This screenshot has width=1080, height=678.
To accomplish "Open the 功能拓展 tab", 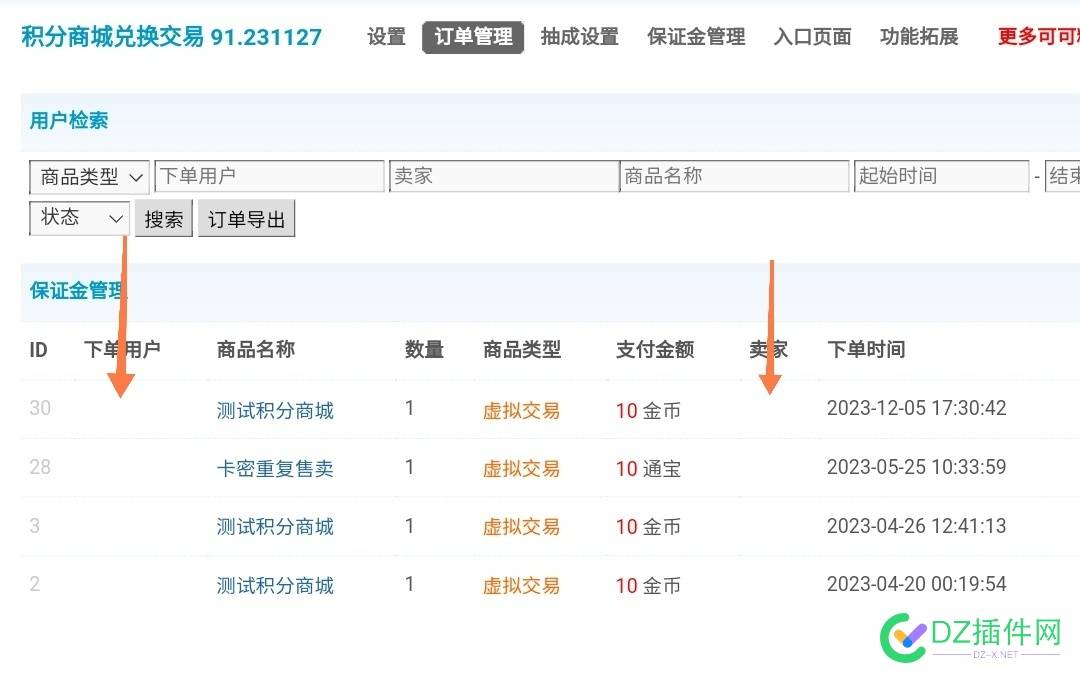I will 918,36.
